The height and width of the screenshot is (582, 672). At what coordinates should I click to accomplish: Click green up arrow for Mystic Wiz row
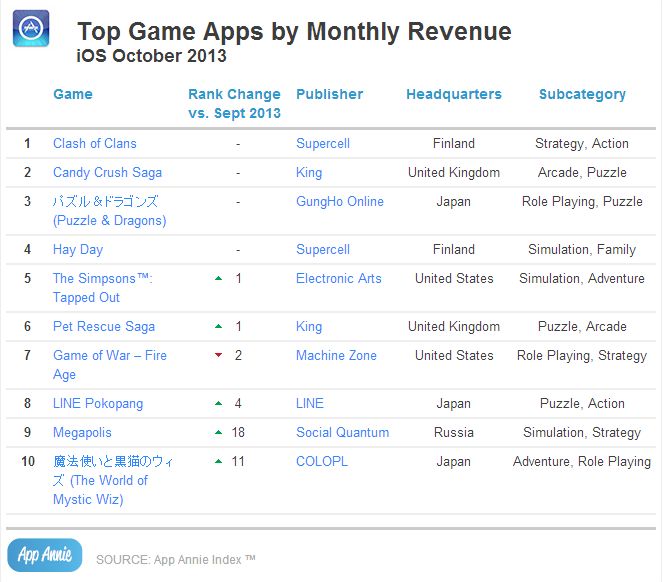coord(219,461)
